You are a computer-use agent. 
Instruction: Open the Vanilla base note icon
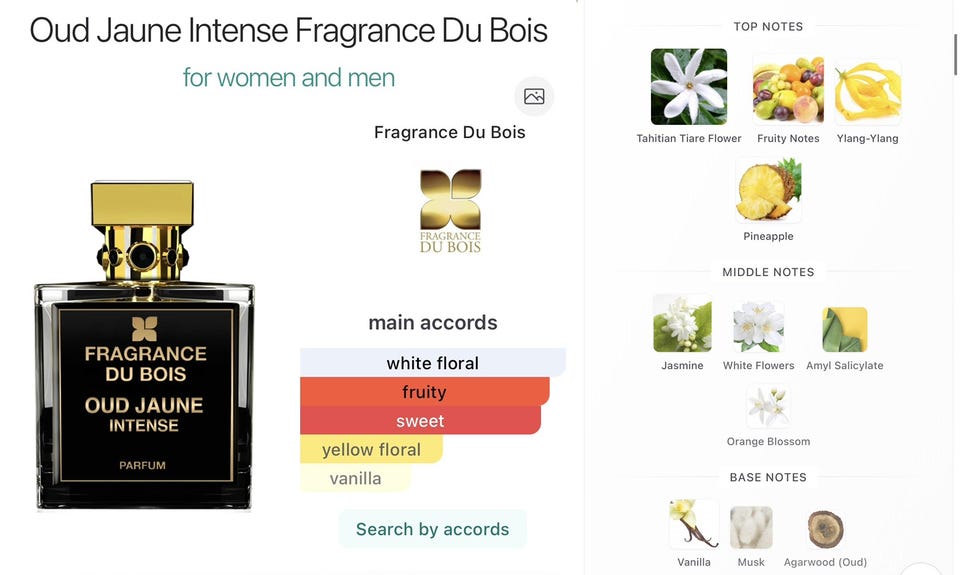tap(694, 524)
